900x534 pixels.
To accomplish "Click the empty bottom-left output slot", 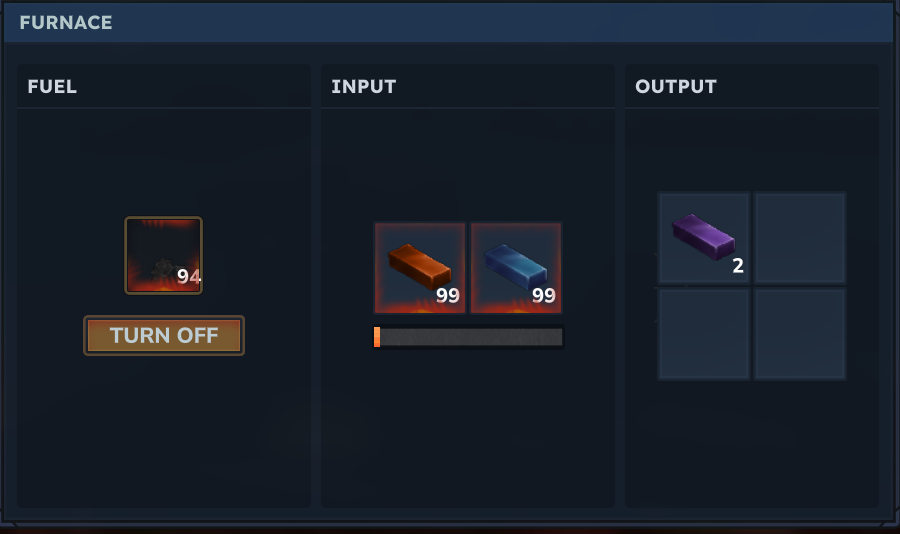I will pos(704,334).
